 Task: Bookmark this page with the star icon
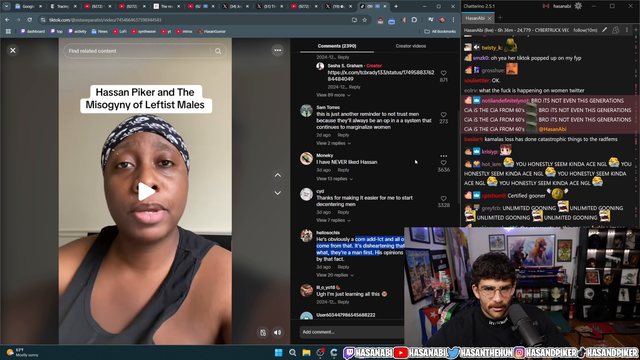pos(364,20)
